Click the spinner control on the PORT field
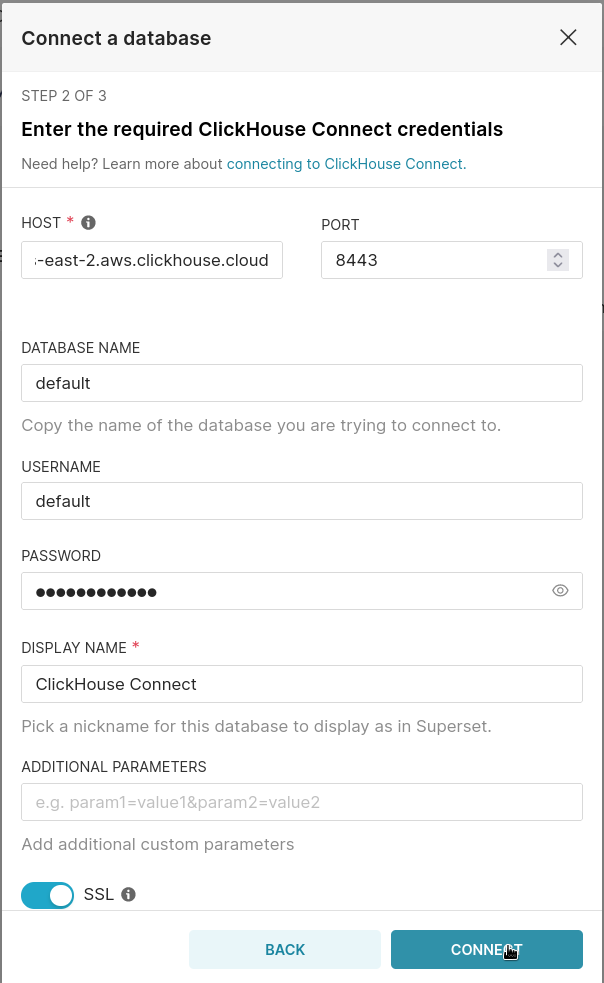604x983 pixels. pyautogui.click(x=558, y=260)
